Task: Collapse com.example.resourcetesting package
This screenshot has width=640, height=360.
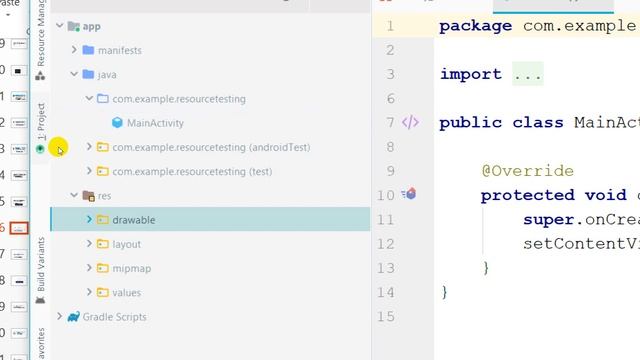Action: pos(89,98)
